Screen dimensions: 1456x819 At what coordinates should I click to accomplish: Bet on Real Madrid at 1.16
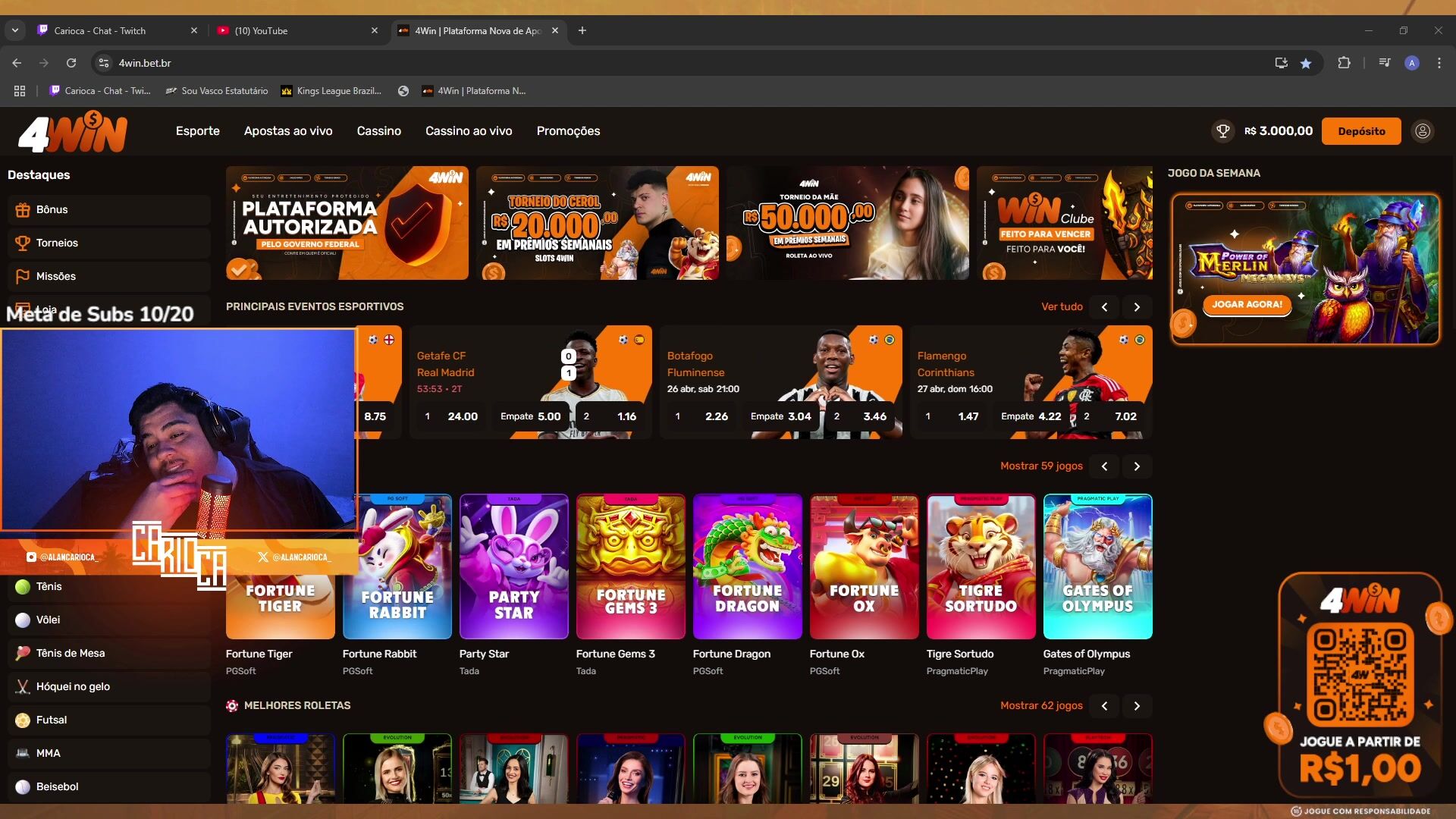[x=610, y=416]
